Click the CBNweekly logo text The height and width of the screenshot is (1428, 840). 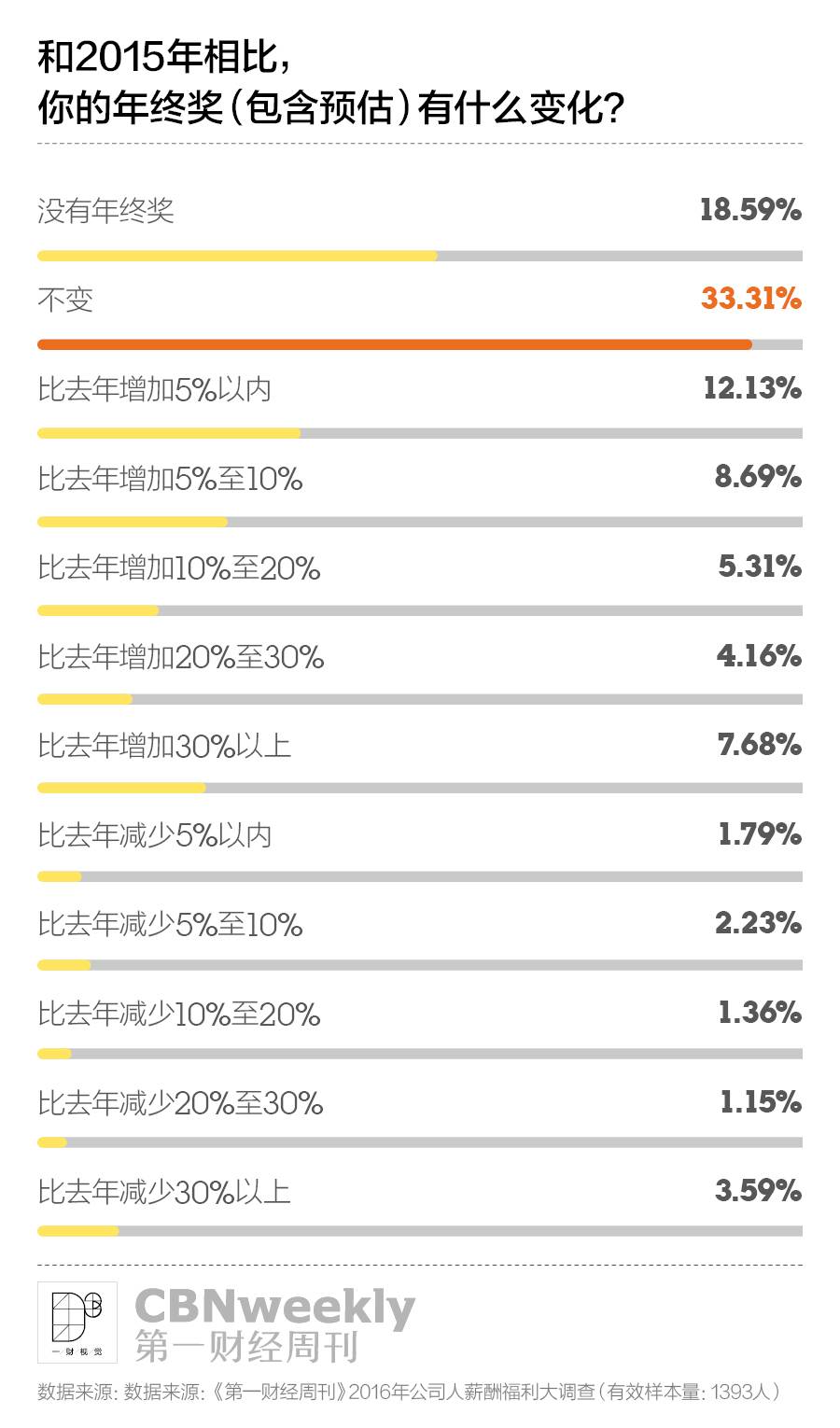click(275, 1308)
